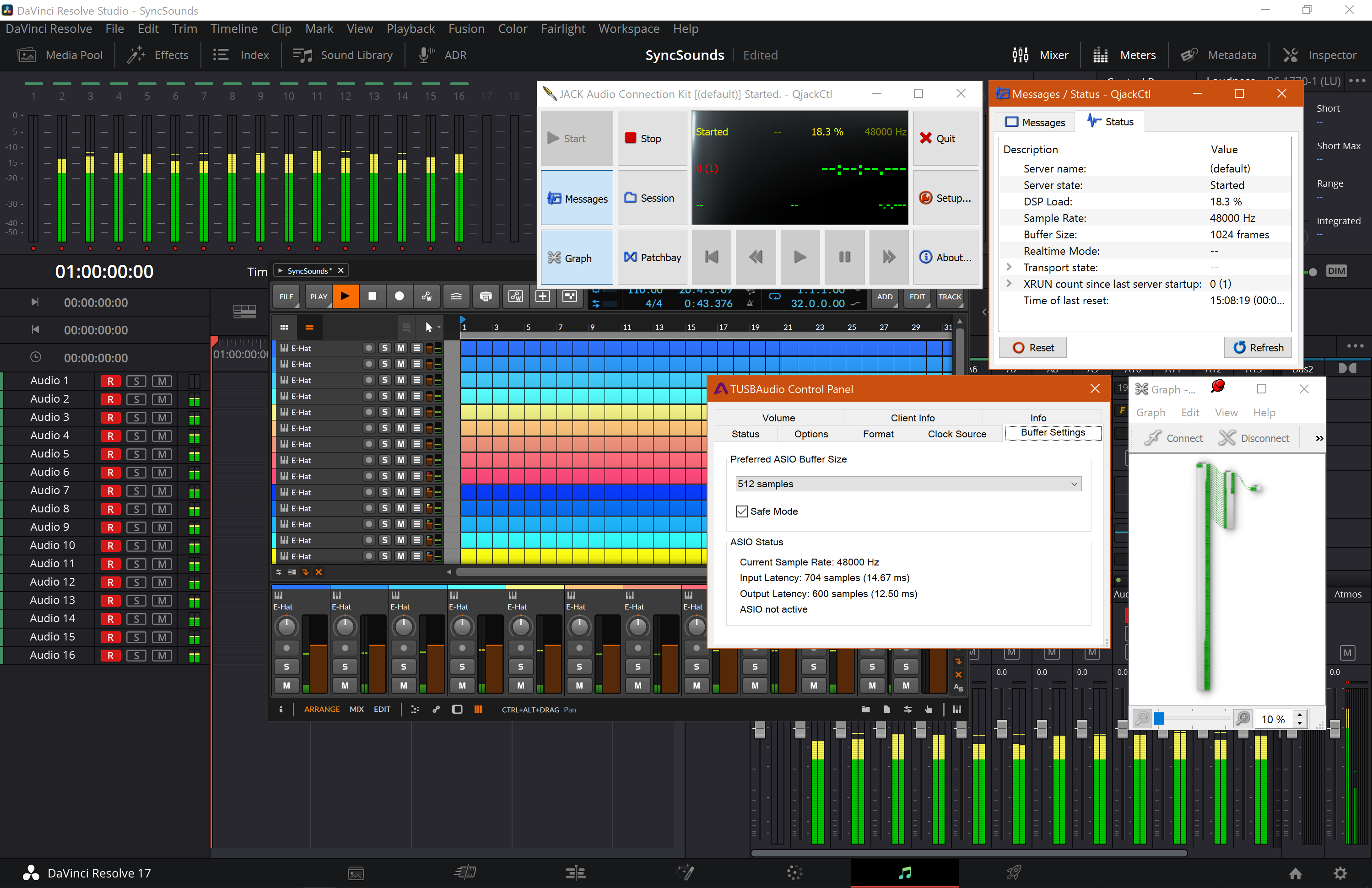Arm record on the Audio 9 track
Image resolution: width=1372 pixels, height=888 pixels.
click(111, 527)
